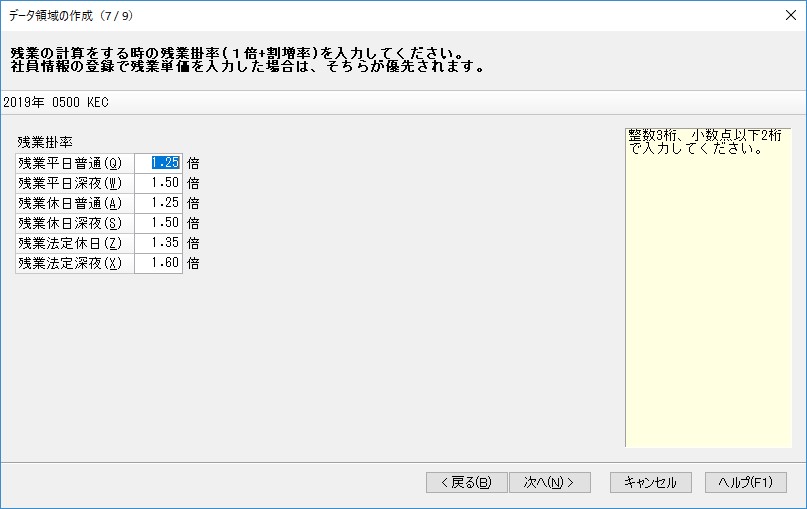Close the データ領域の作成 dialog
The width and height of the screenshot is (807, 509).
pyautogui.click(x=791, y=15)
